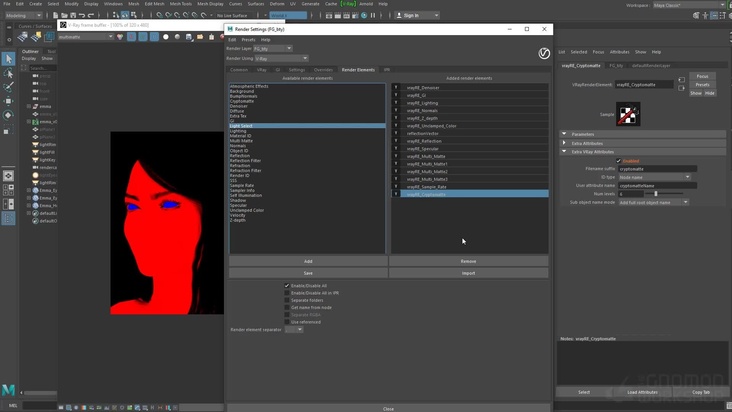Click the Undo arrow icon
This screenshot has width=732, height=412.
(82, 15)
